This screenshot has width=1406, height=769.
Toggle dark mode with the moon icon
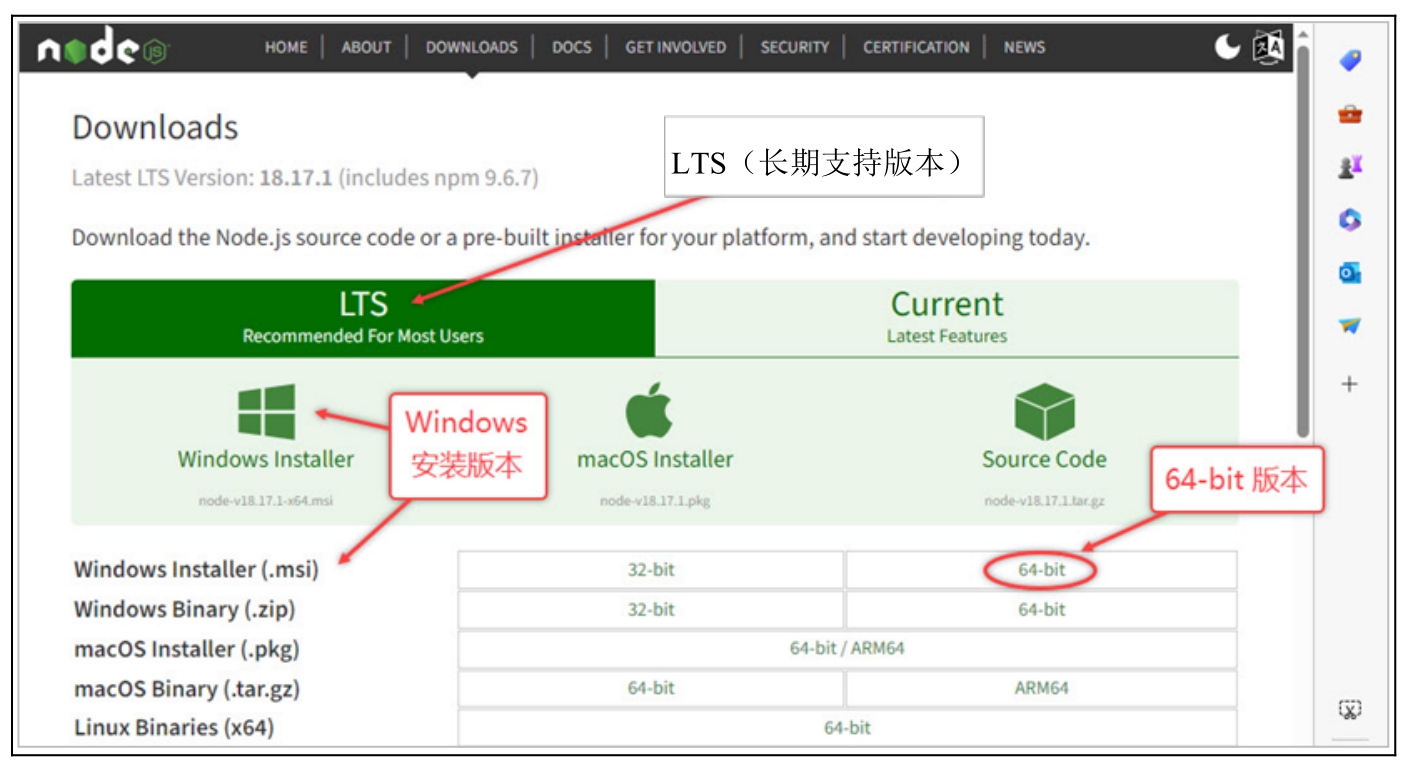click(x=1227, y=46)
